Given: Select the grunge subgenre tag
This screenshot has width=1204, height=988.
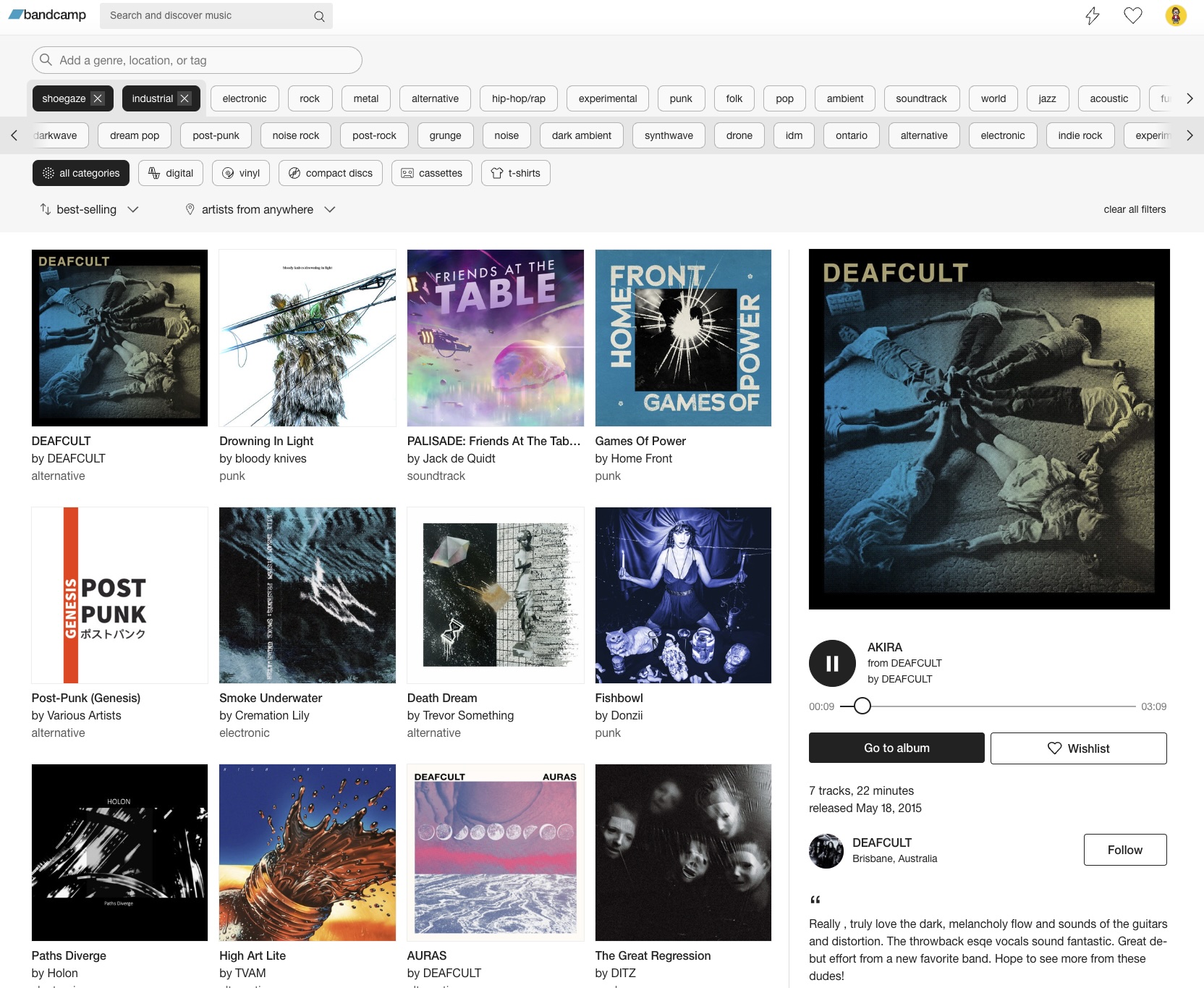Looking at the screenshot, I should 445,135.
